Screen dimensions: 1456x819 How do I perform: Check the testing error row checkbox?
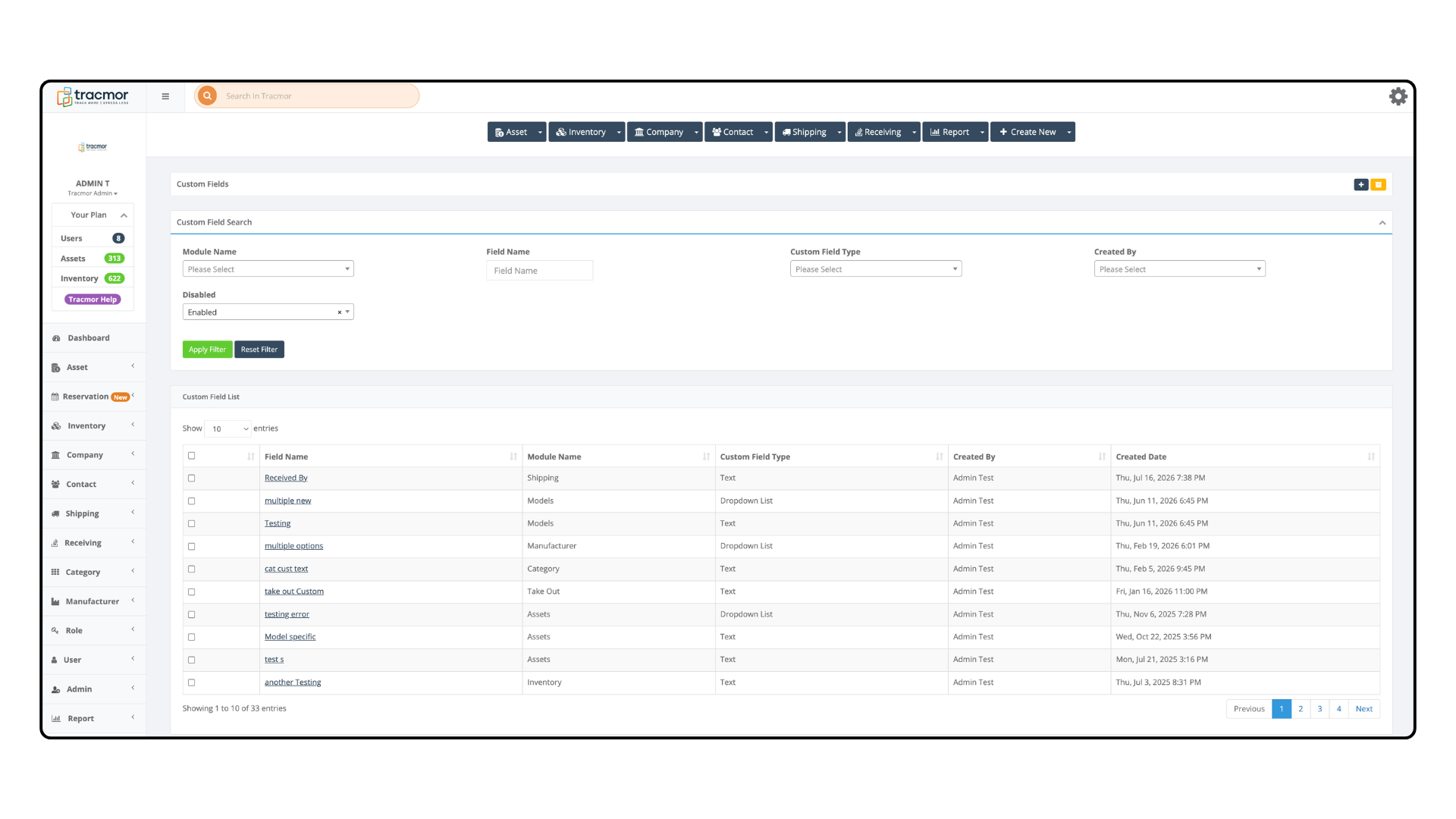tap(192, 615)
